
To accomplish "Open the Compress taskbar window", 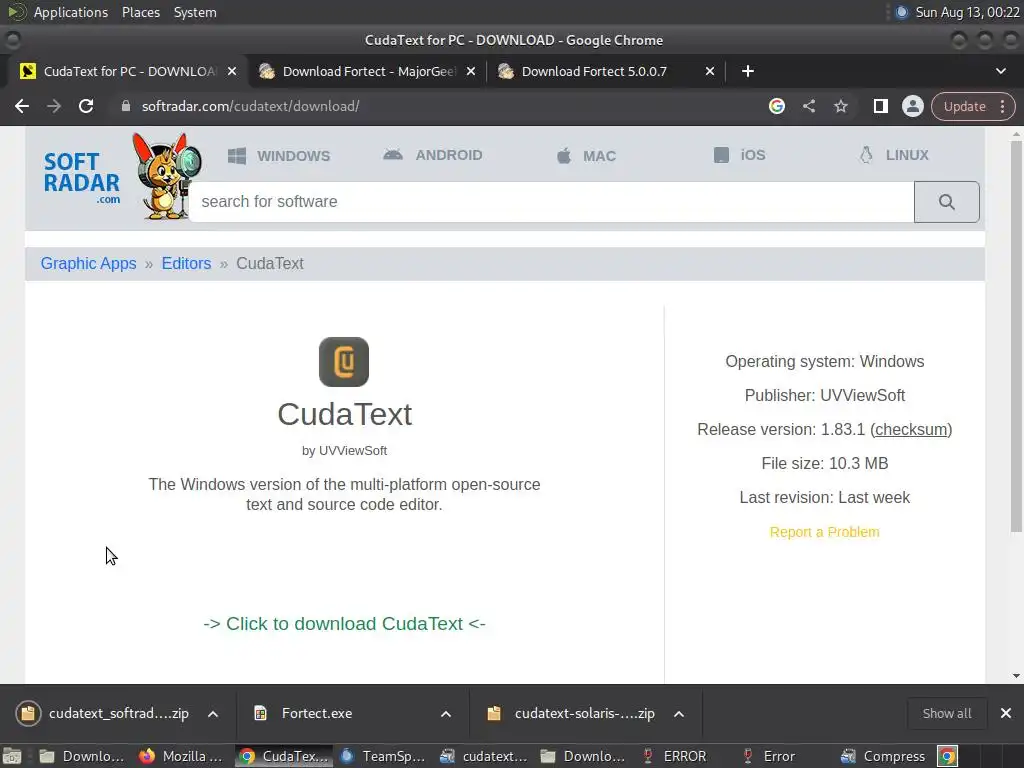I will click(883, 756).
